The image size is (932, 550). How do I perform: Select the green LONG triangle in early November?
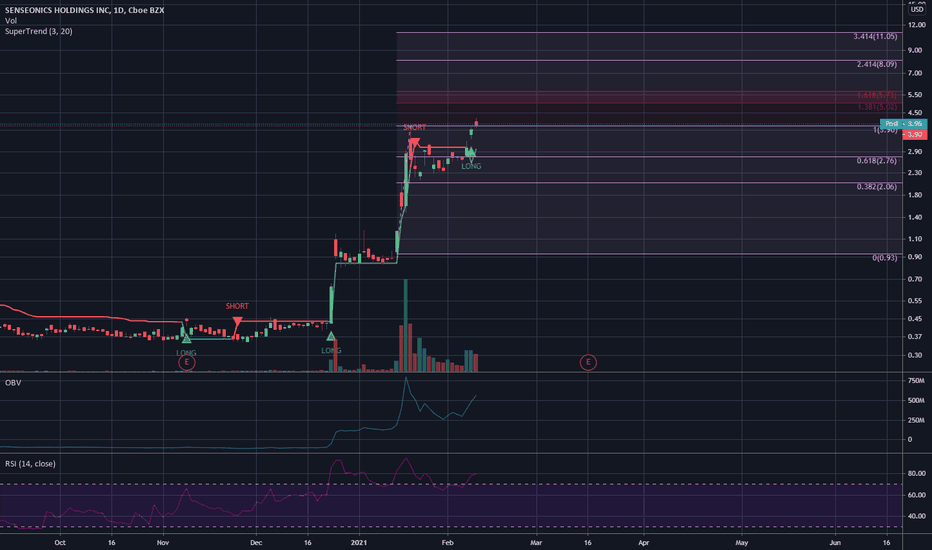pyautogui.click(x=187, y=338)
